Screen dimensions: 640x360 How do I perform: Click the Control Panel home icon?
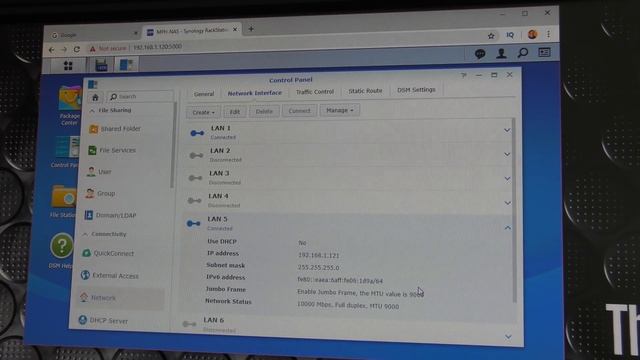pos(95,97)
